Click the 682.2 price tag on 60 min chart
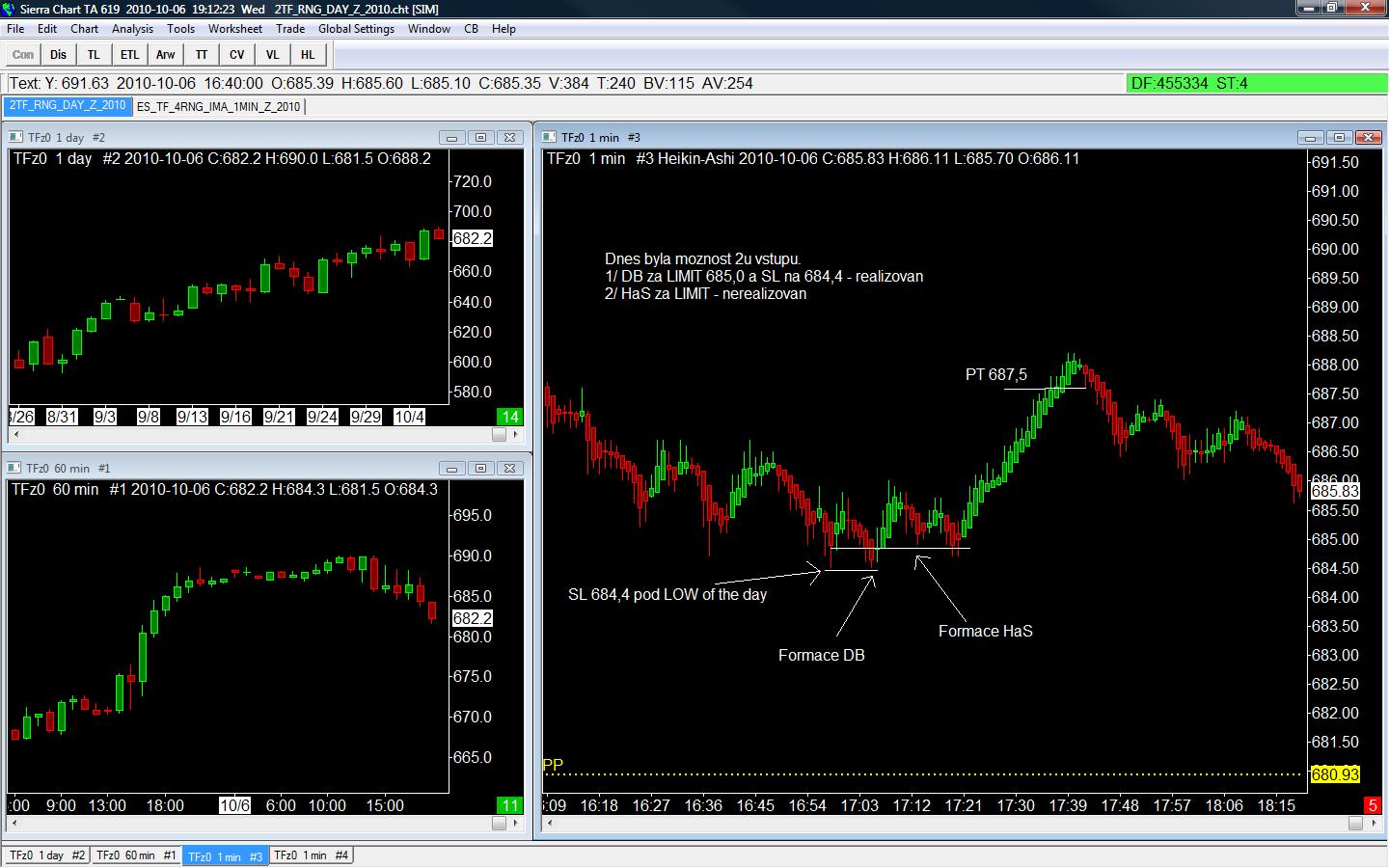1389x868 pixels. click(x=473, y=618)
